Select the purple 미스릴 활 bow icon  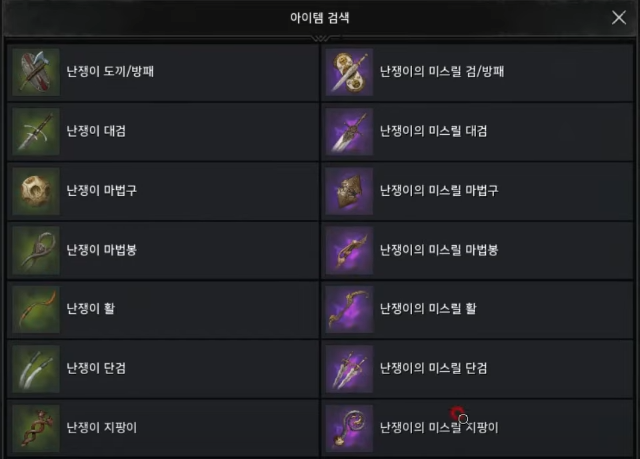349,310
